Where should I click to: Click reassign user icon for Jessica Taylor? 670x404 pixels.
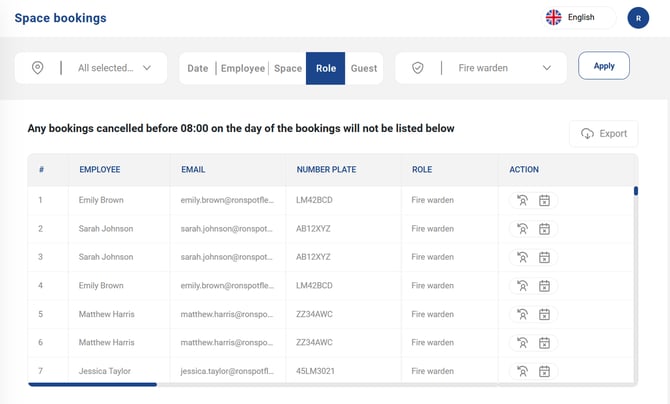[x=521, y=371]
